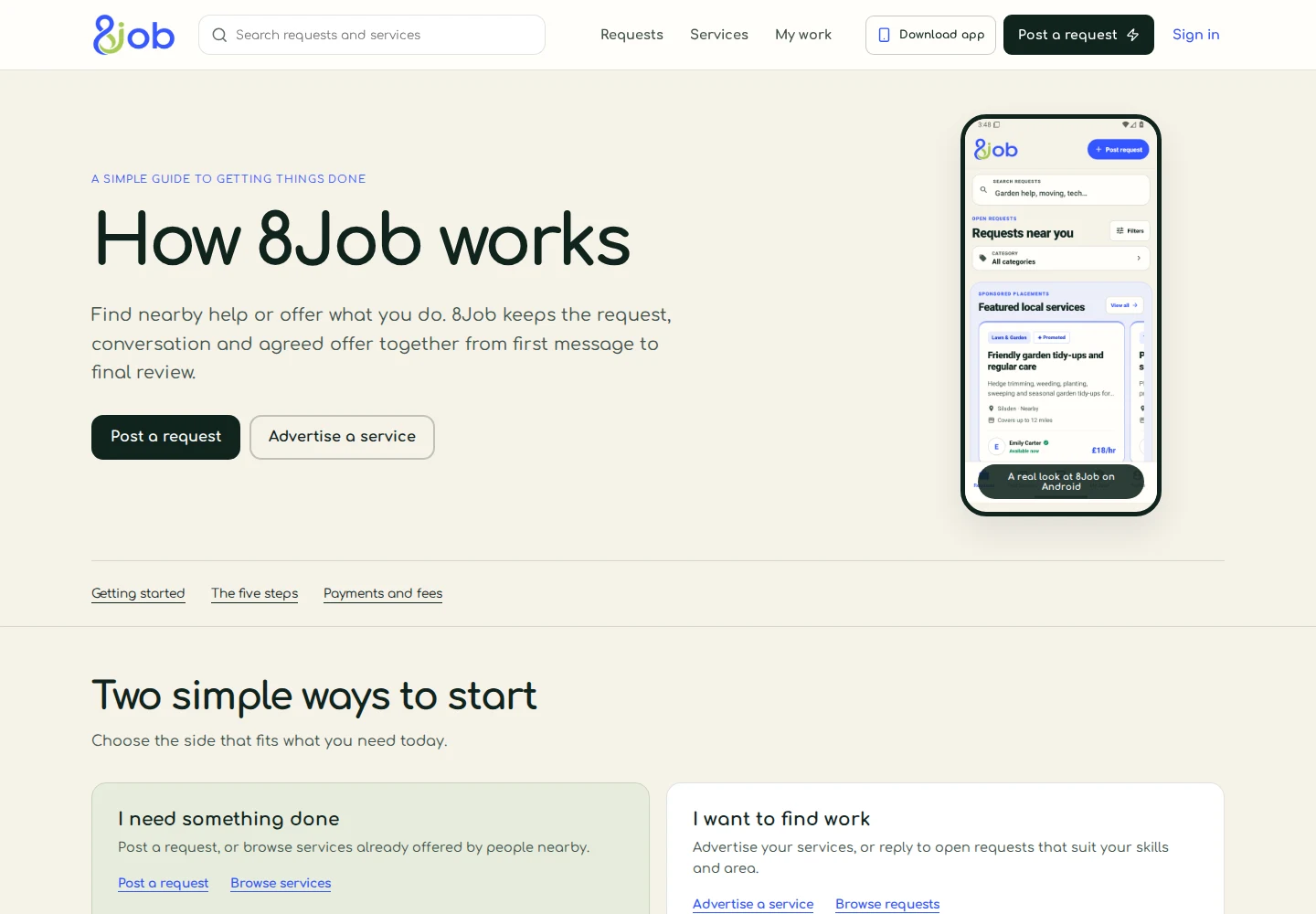Screen dimensions: 1316x914
Task: Click the Post a request link in card
Action: click(163, 883)
